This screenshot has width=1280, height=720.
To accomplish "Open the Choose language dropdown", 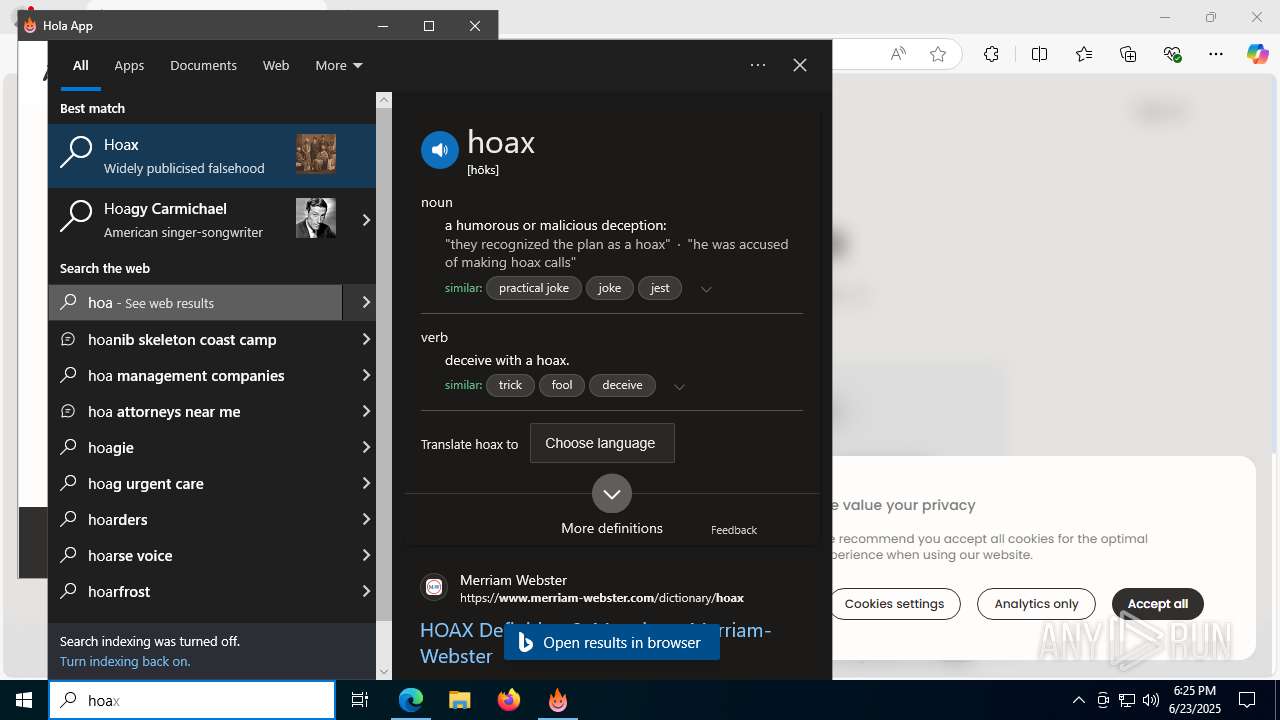I will point(602,443).
